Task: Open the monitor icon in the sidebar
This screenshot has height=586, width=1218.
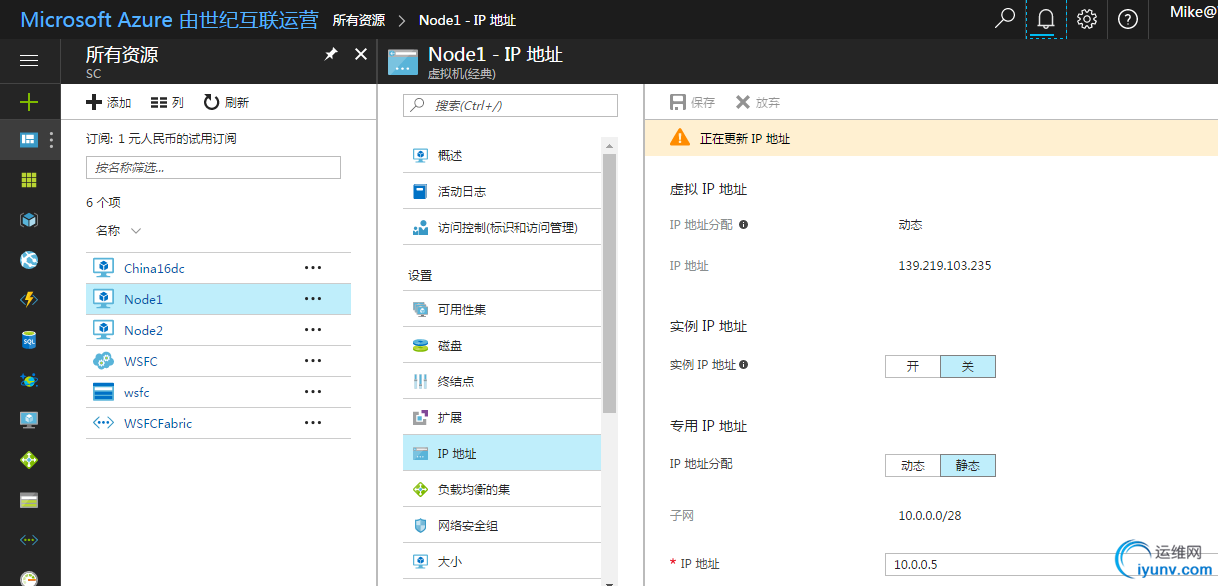Action: pyautogui.click(x=29, y=420)
